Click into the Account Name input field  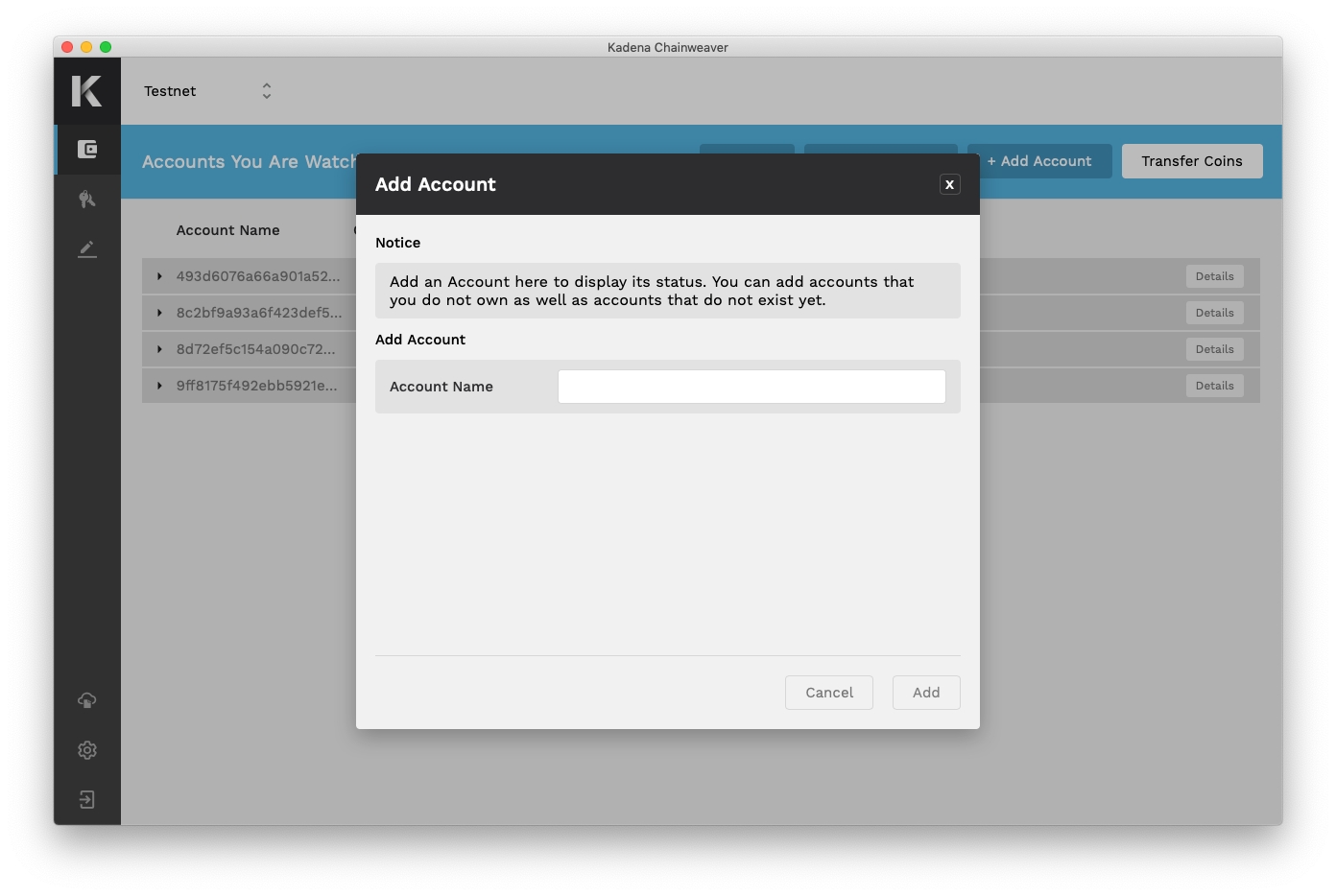pos(751,387)
